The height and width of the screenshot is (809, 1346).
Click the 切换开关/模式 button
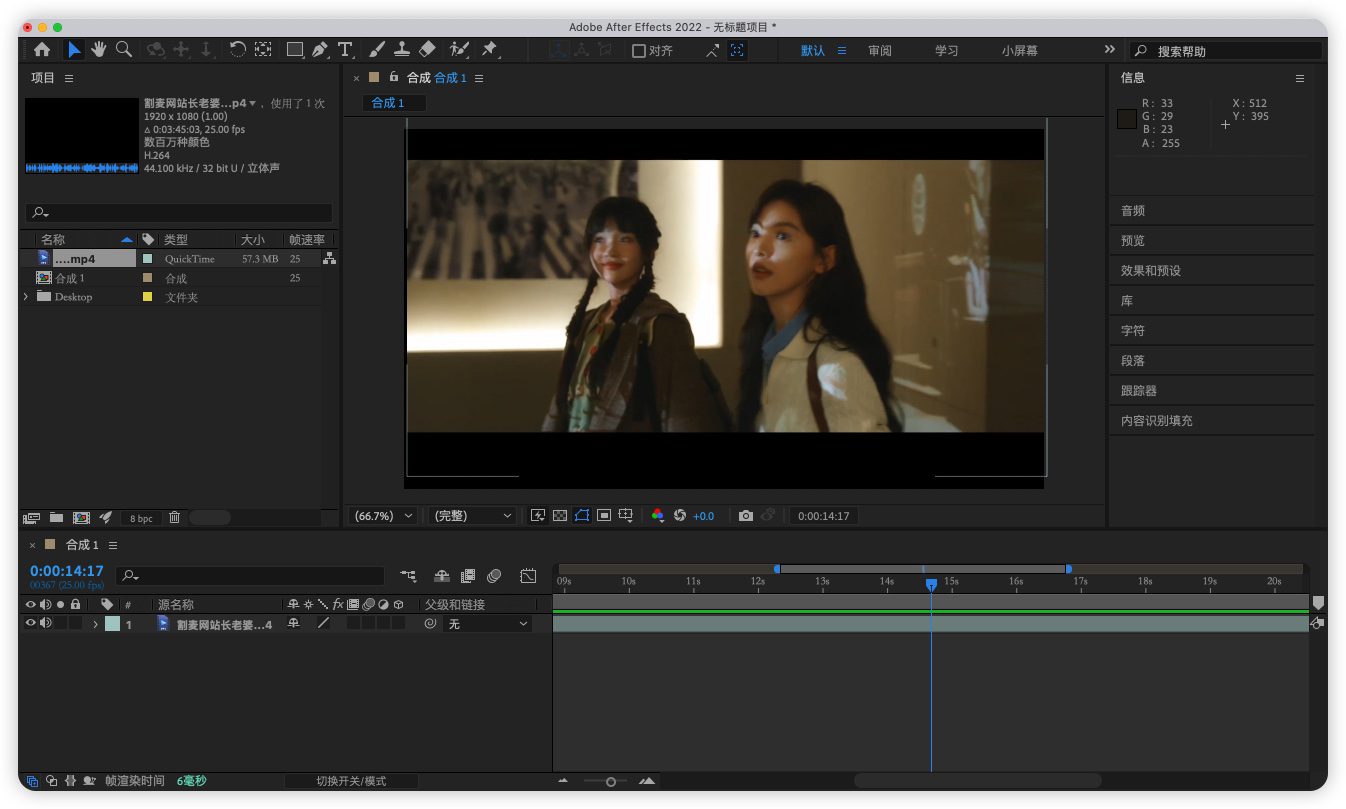coord(351,781)
